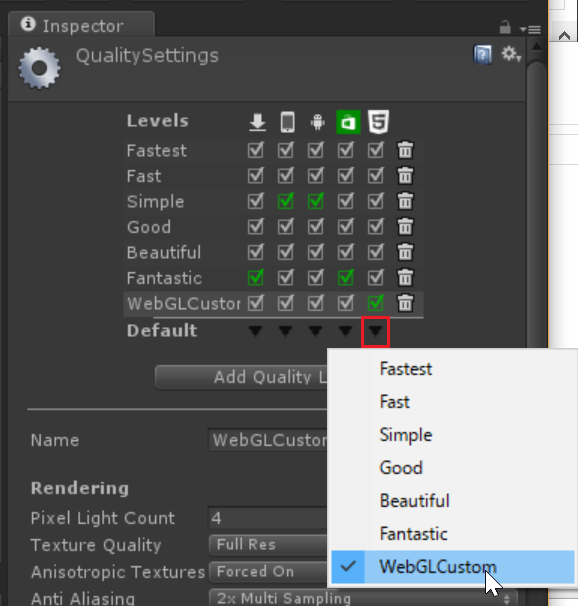This screenshot has height=606, width=578.
Task: Open Default level dropdown for WebGL
Action: tap(375, 331)
